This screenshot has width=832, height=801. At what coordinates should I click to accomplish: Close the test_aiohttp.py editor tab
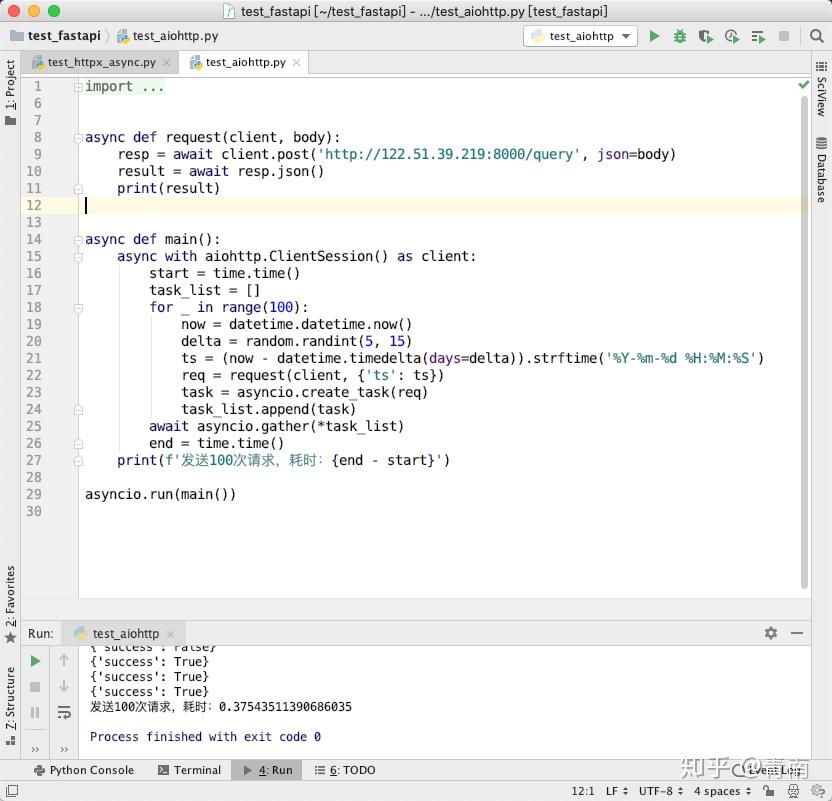pyautogui.click(x=296, y=62)
